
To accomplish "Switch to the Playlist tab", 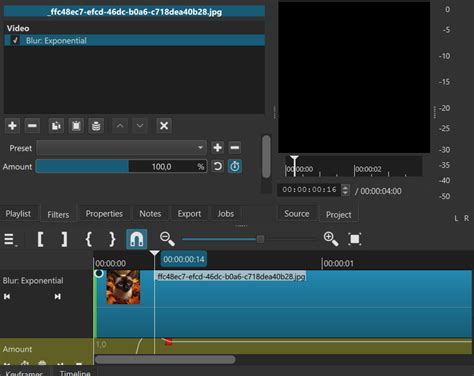I will click(18, 214).
